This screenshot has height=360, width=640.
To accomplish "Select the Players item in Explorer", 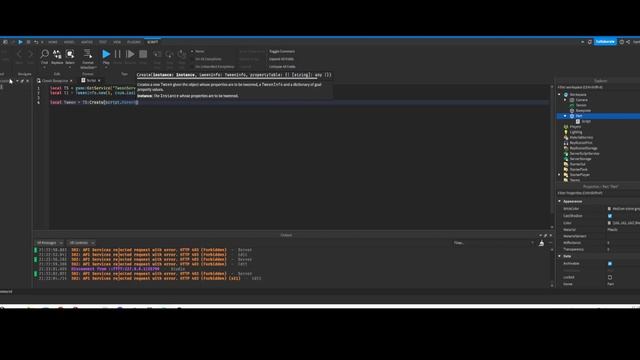I will click(x=575, y=127).
